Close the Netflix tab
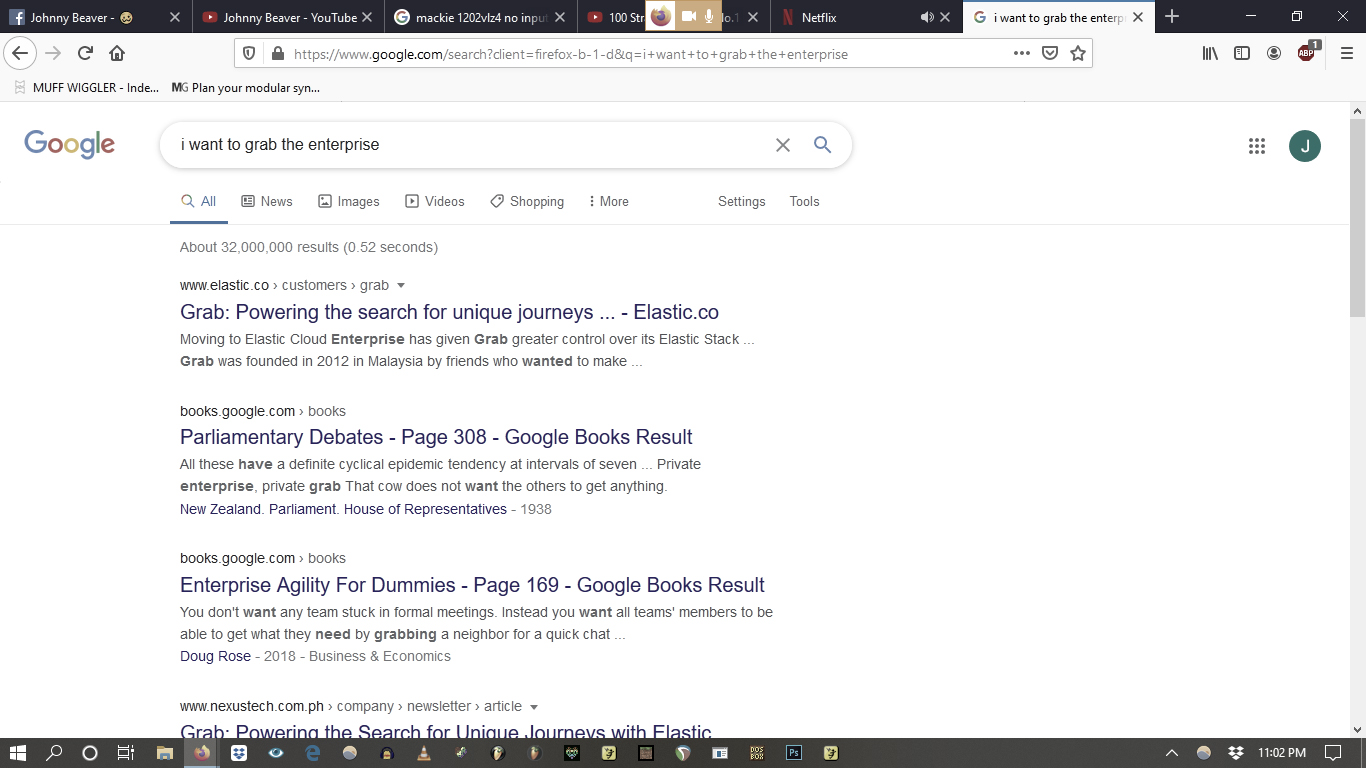Image resolution: width=1366 pixels, height=768 pixels. coord(945,17)
